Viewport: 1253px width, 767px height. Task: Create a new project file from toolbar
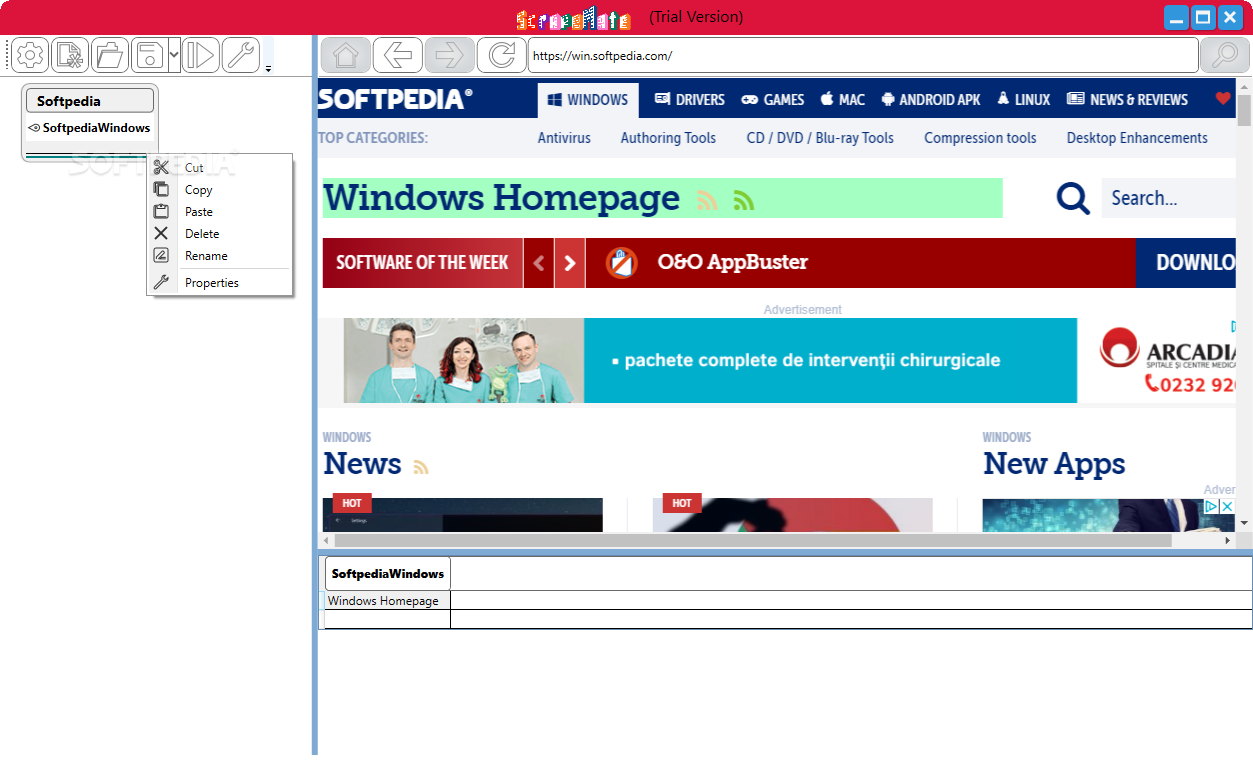70,55
